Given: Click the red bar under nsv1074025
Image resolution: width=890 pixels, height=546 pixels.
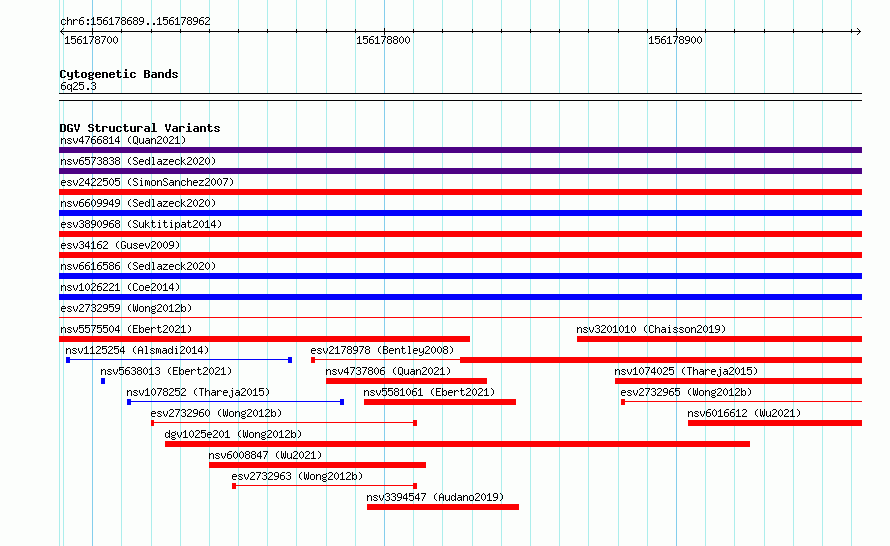Looking at the screenshot, I should pos(738,381).
